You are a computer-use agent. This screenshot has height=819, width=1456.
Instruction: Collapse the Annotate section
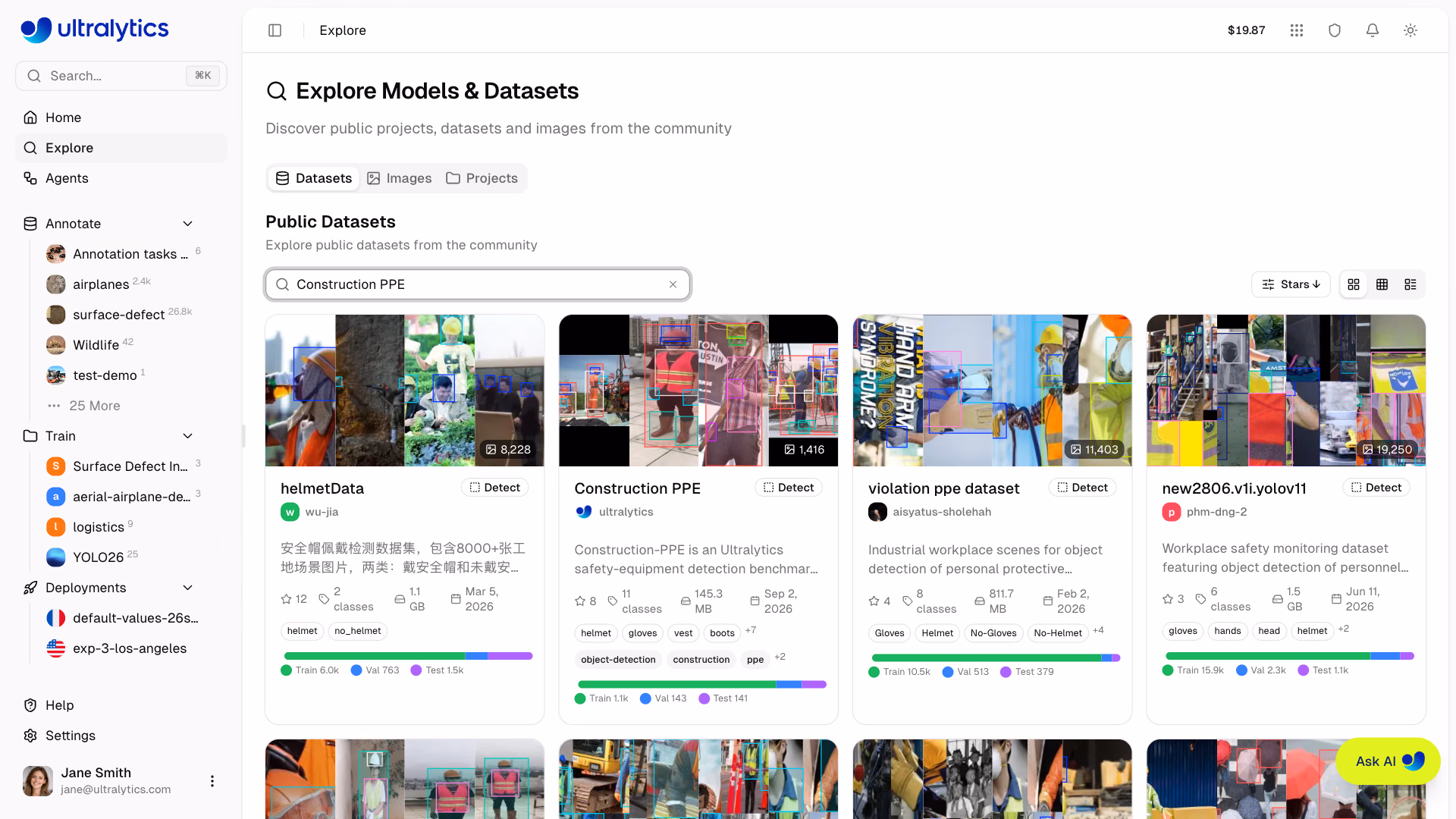188,224
